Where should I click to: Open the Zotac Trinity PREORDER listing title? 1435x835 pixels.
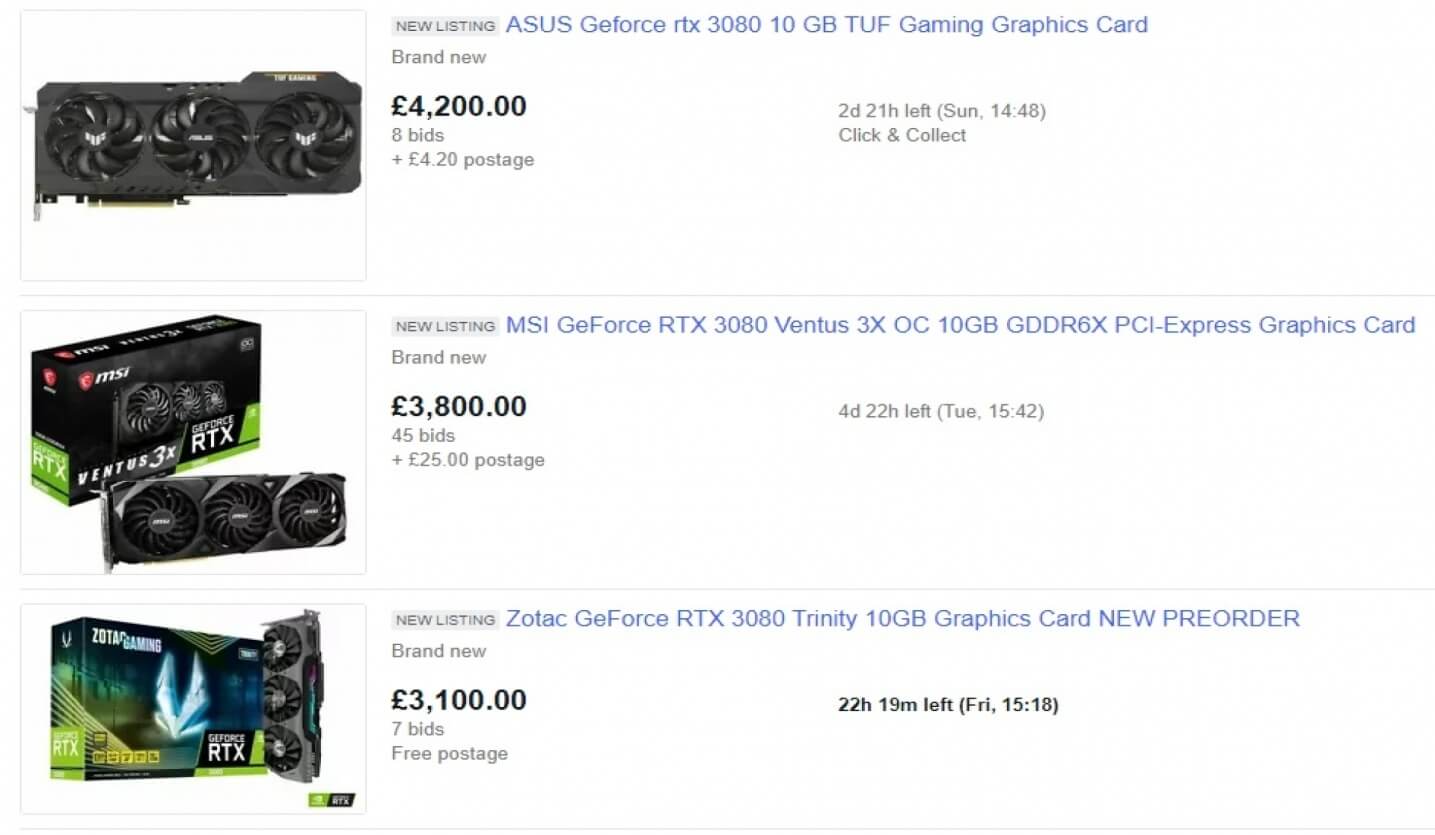tap(902, 619)
